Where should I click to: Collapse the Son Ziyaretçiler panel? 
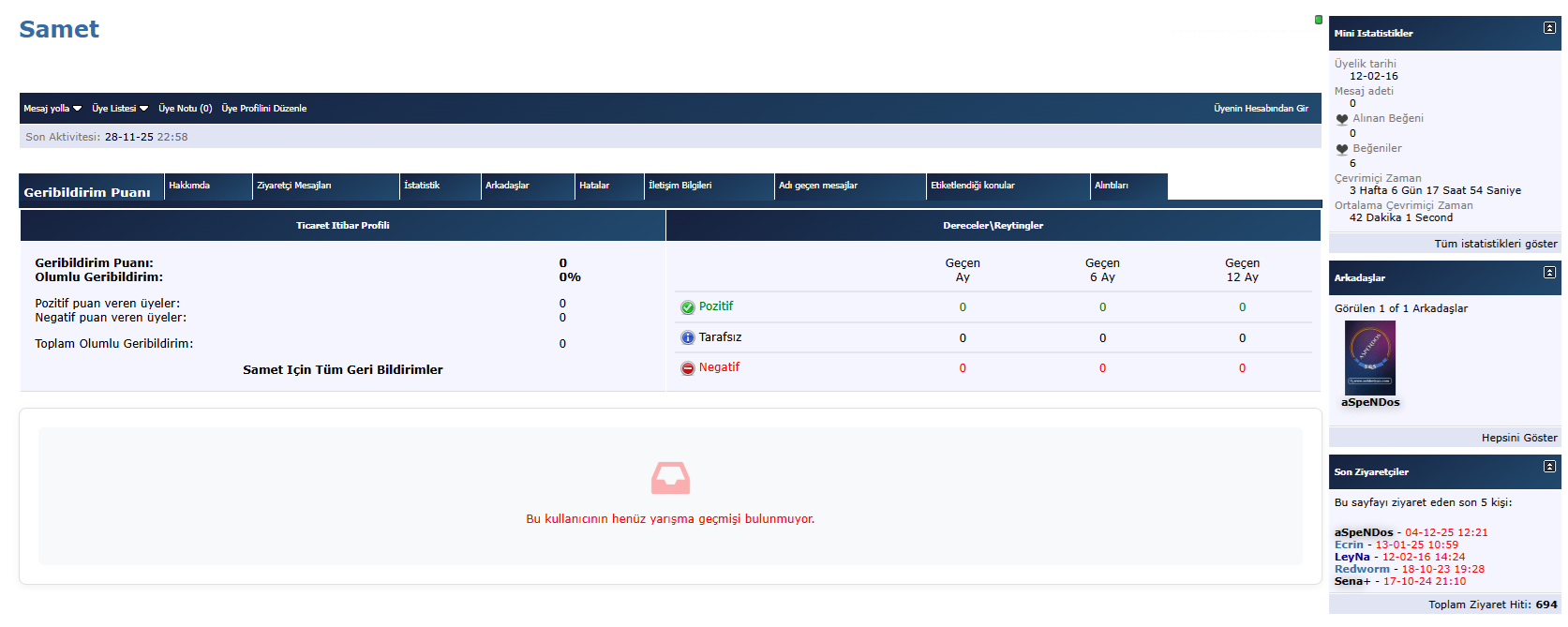pos(1549,467)
